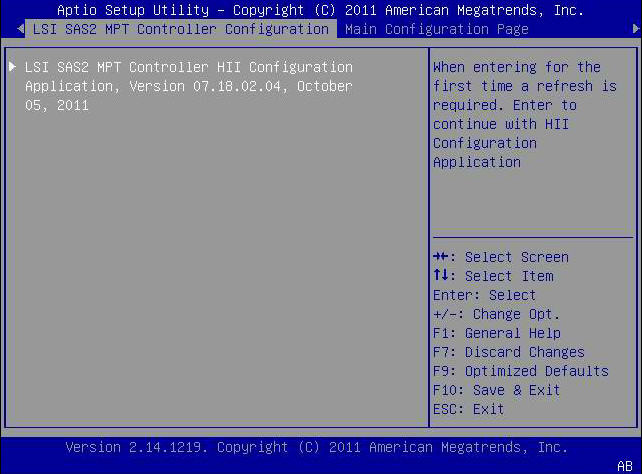
Task: Click the 'Enter: Select' key hint
Action: click(x=484, y=295)
